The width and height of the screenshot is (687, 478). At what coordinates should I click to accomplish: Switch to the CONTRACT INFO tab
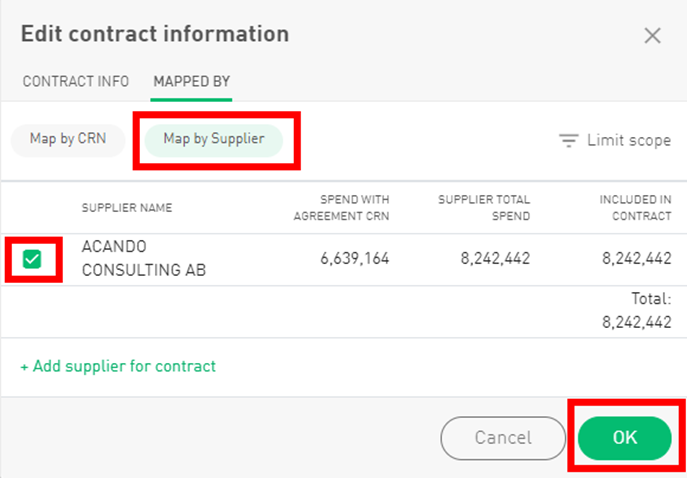click(76, 81)
